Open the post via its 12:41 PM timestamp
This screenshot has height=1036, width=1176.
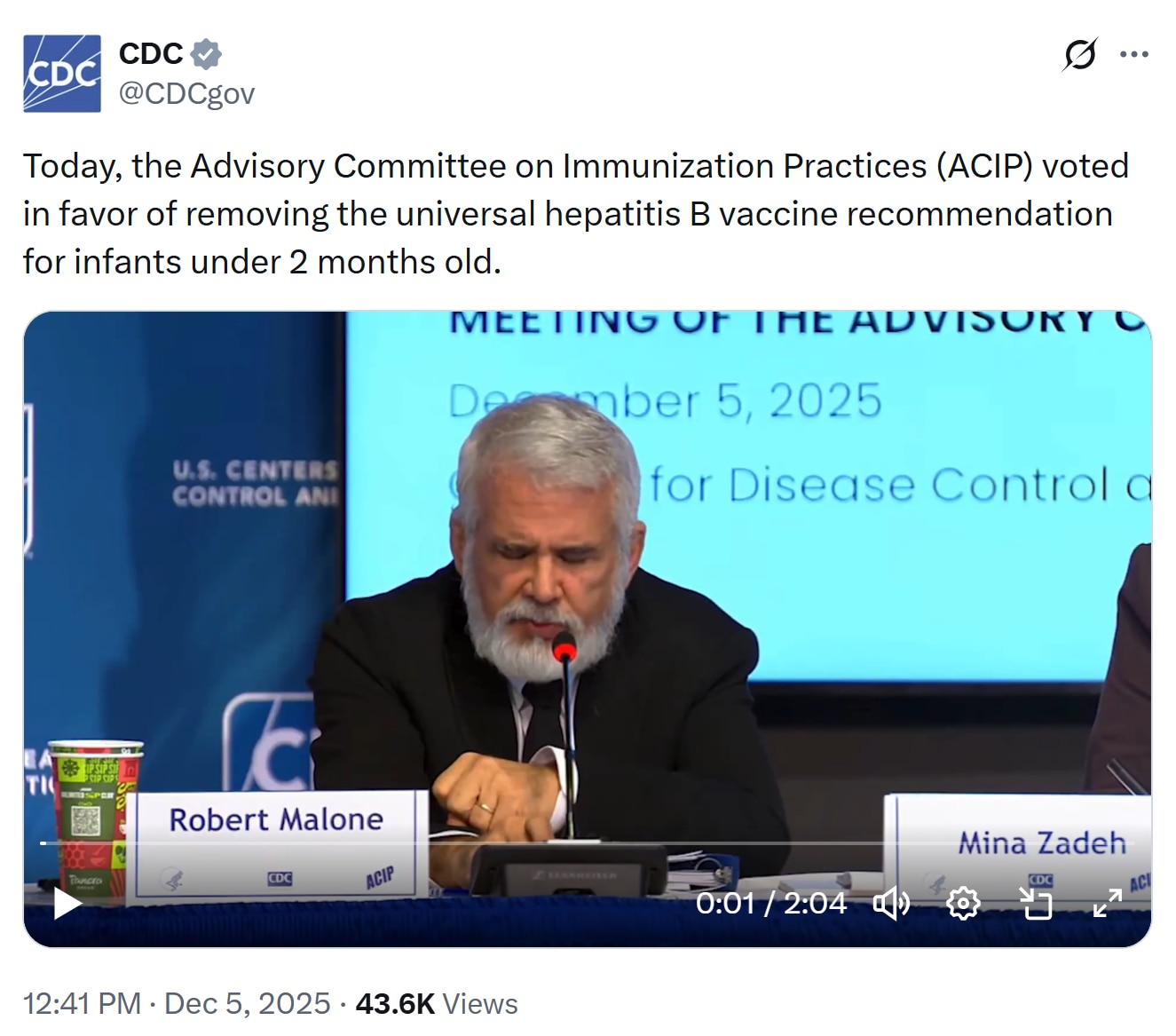79,1003
